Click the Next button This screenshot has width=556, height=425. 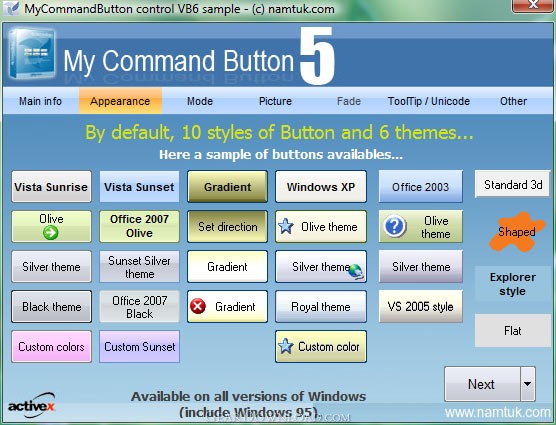click(482, 384)
